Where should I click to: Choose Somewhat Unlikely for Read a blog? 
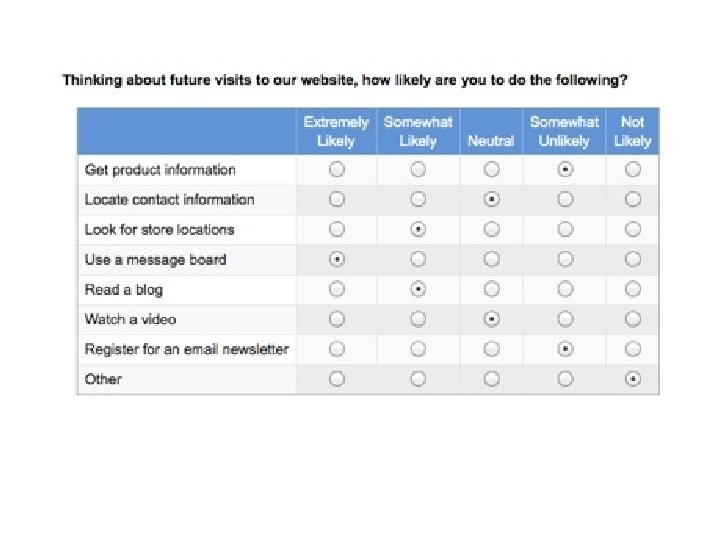pyautogui.click(x=565, y=290)
